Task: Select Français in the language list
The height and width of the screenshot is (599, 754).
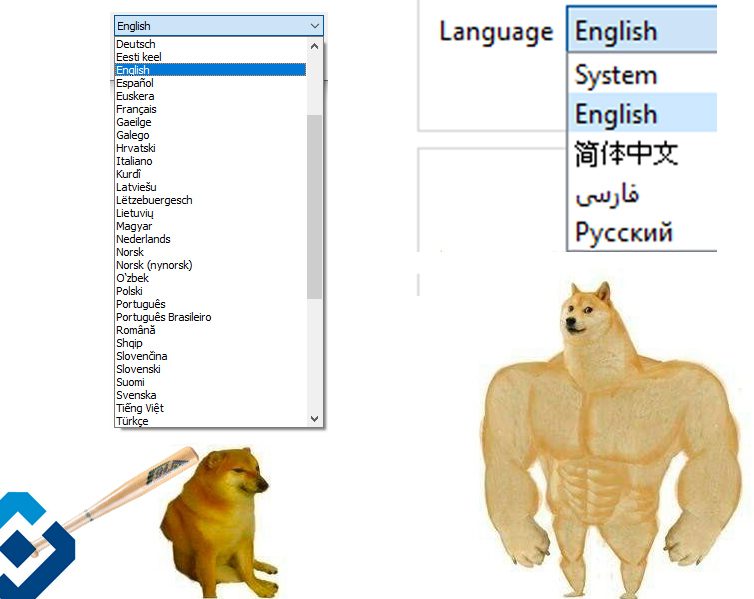Action: point(211,109)
